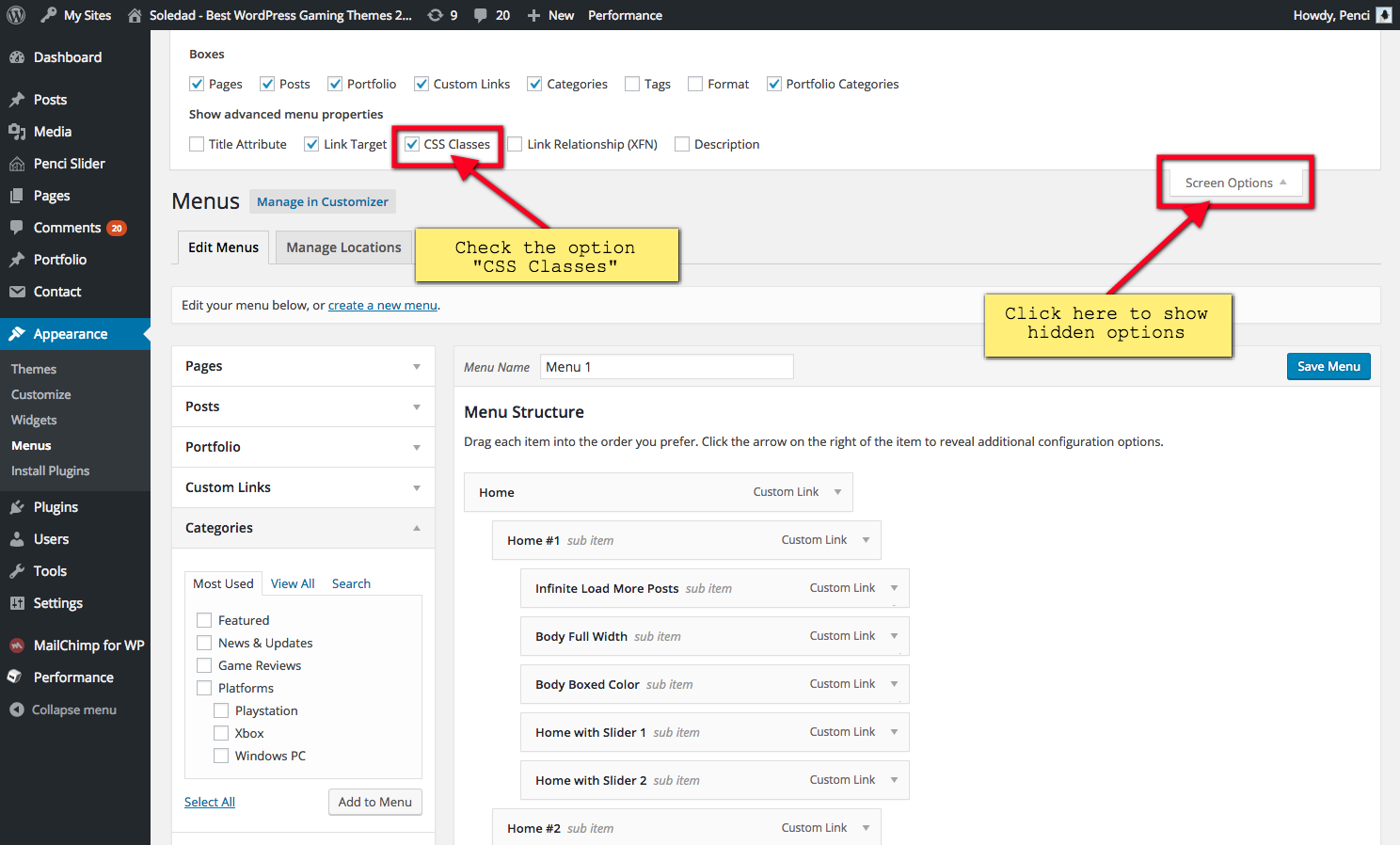This screenshot has height=845, width=1400.
Task: Click the Plugins plug icon in sidebar
Action: point(17,507)
